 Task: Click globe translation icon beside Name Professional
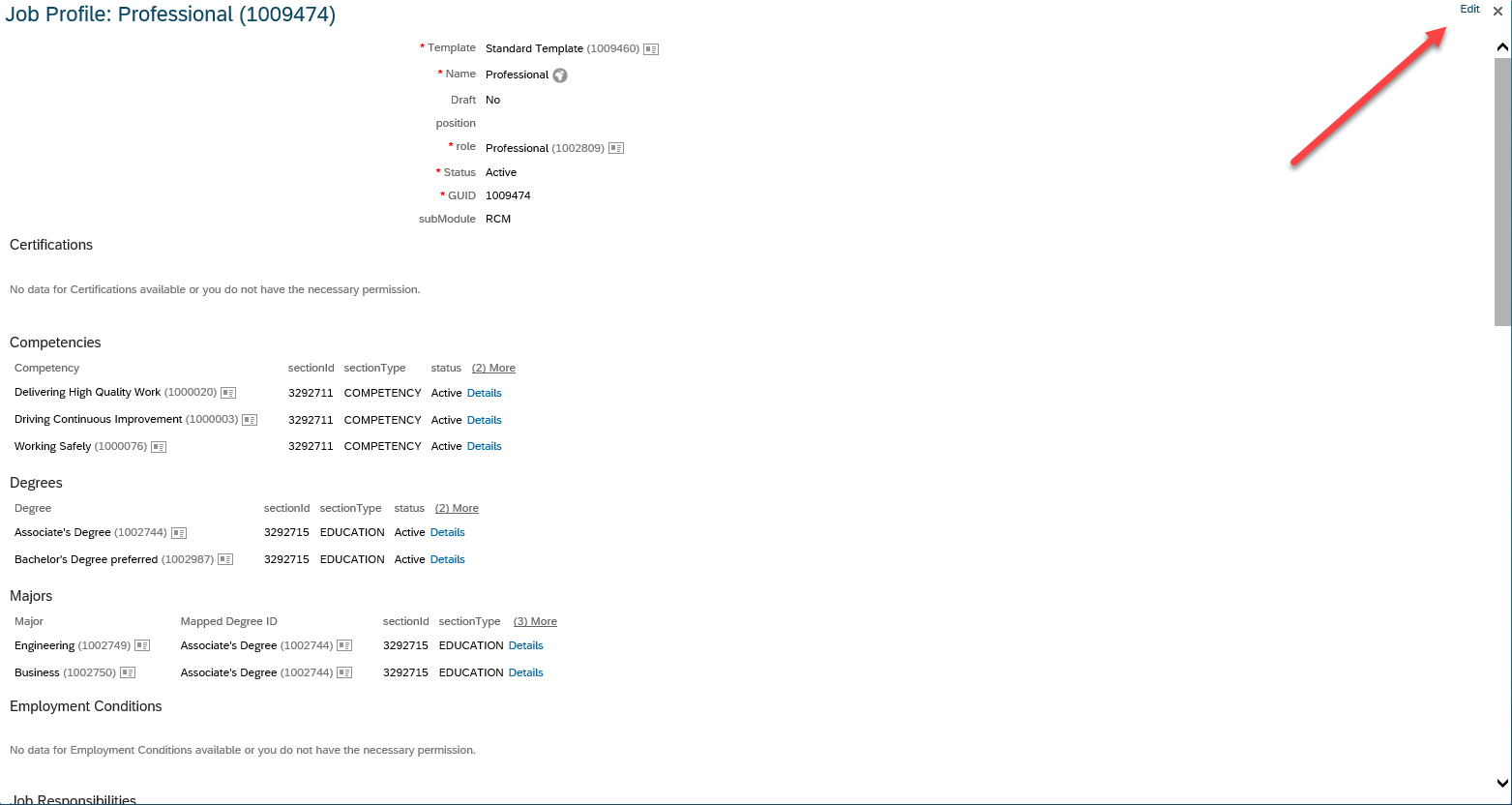click(x=560, y=75)
